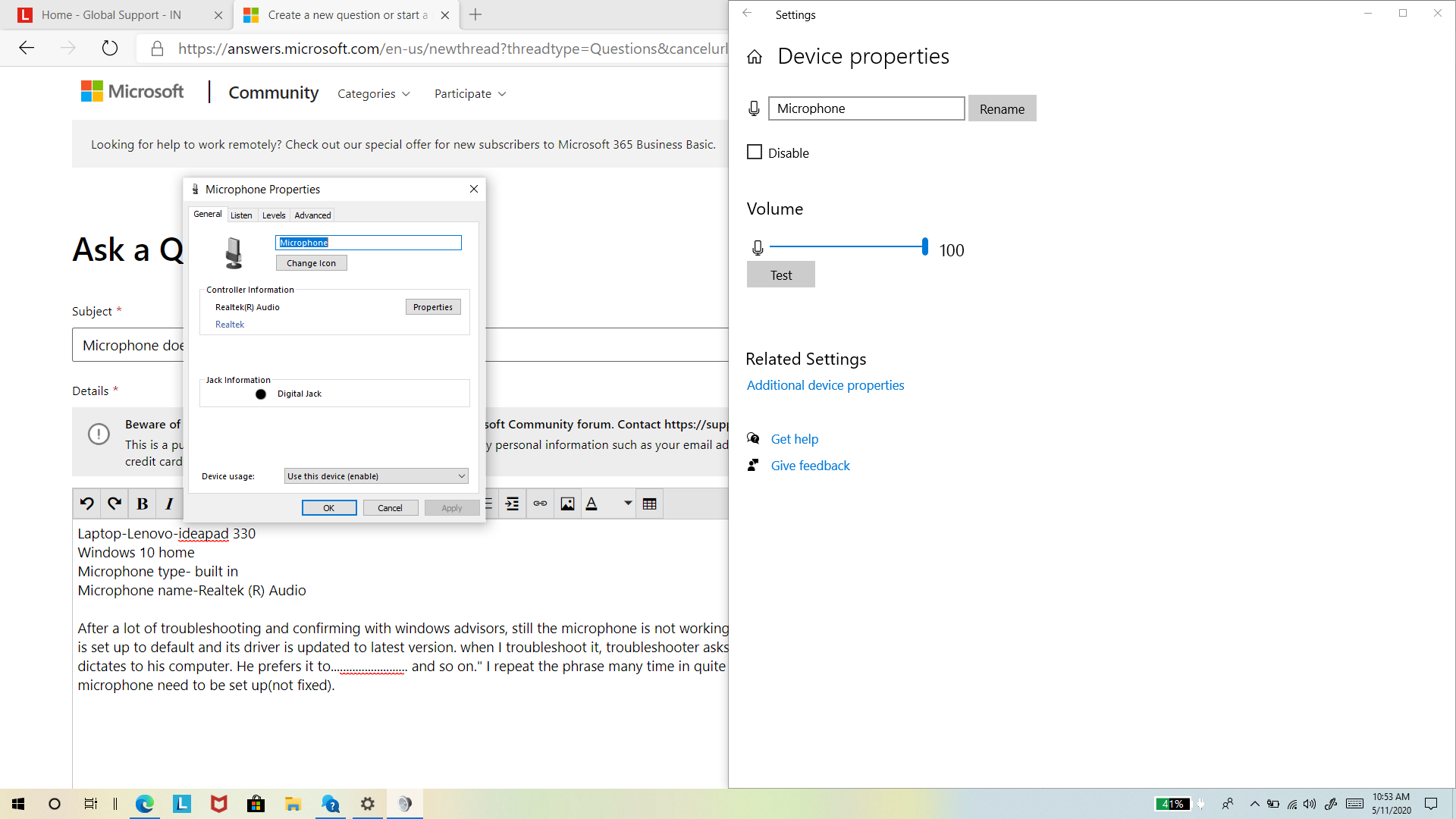Select the Create a new question browser tab
The height and width of the screenshot is (819, 1456).
347,14
